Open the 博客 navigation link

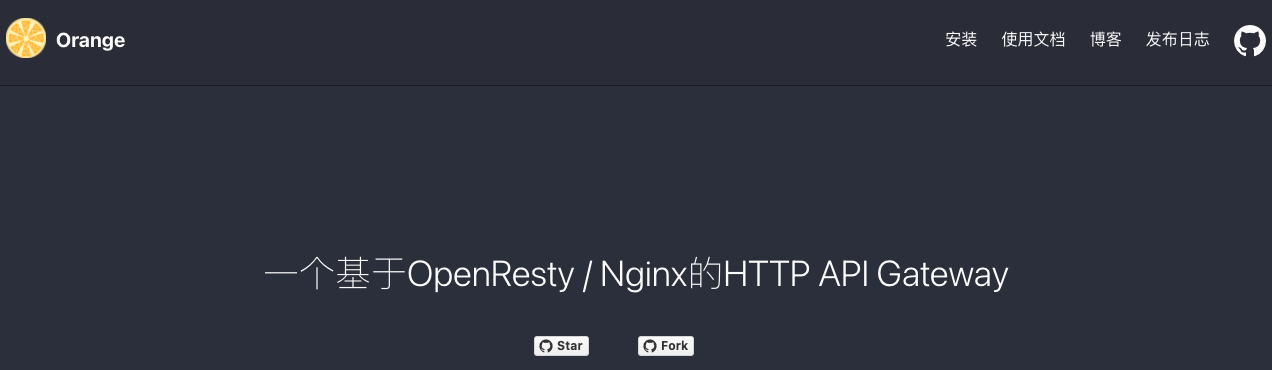pos(1105,40)
